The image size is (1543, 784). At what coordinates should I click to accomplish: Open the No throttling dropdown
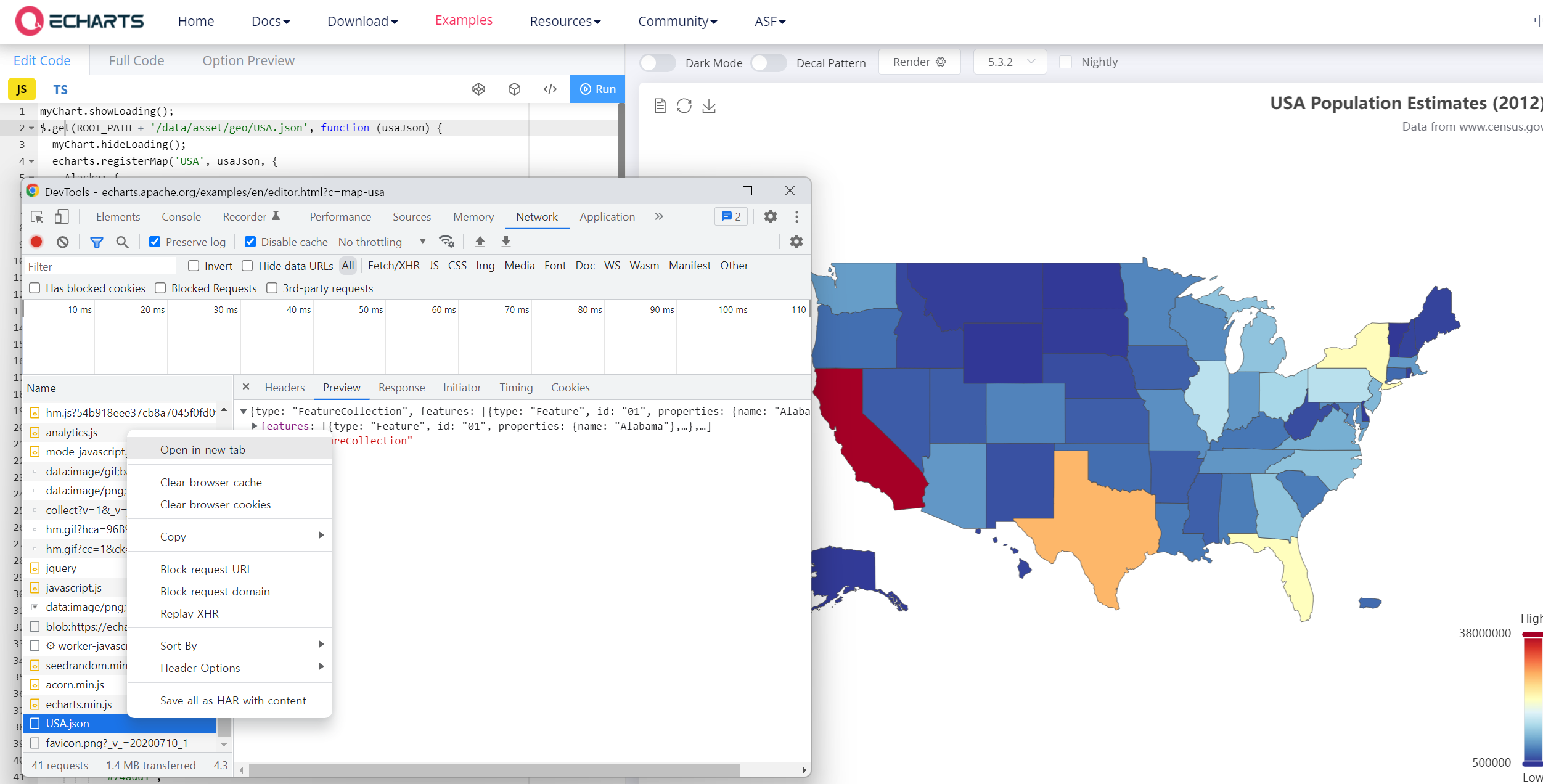tap(382, 242)
